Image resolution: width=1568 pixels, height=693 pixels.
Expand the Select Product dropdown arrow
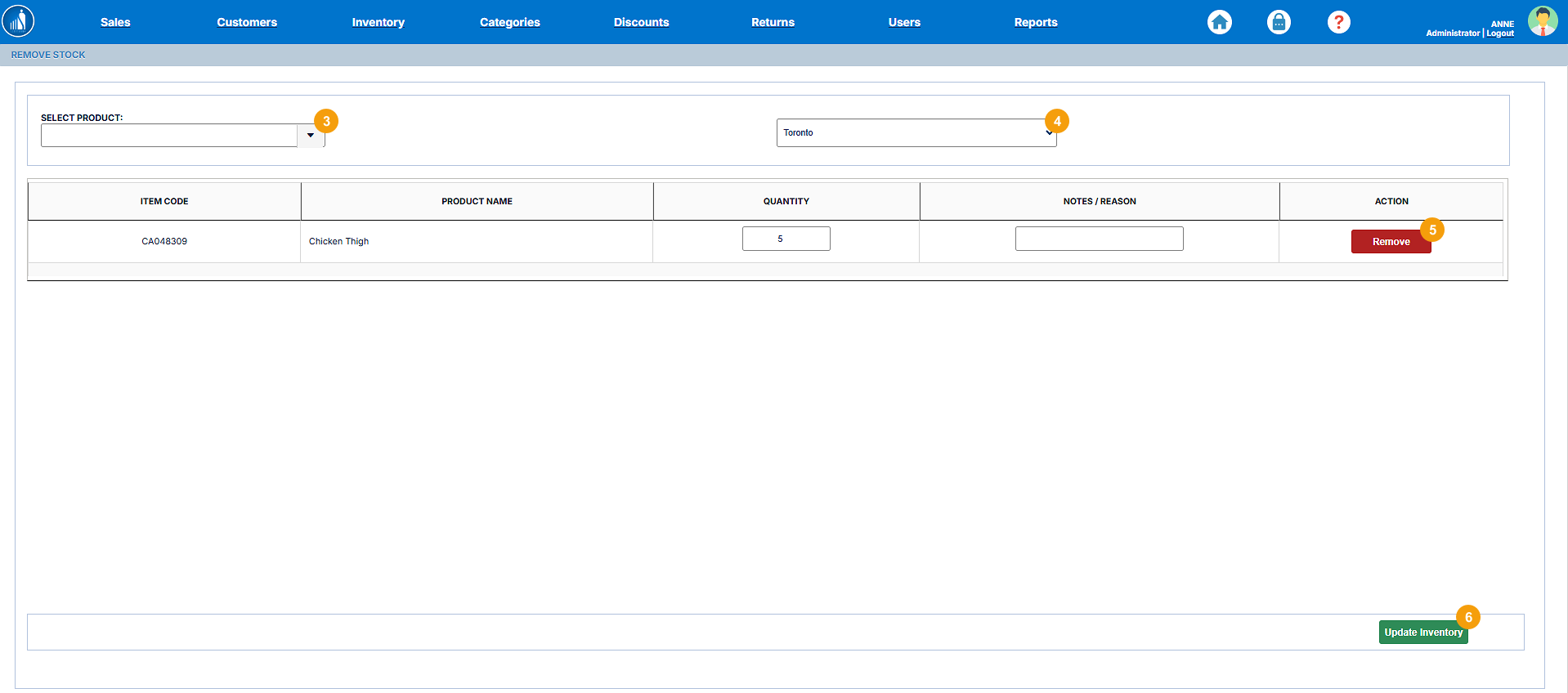point(311,136)
